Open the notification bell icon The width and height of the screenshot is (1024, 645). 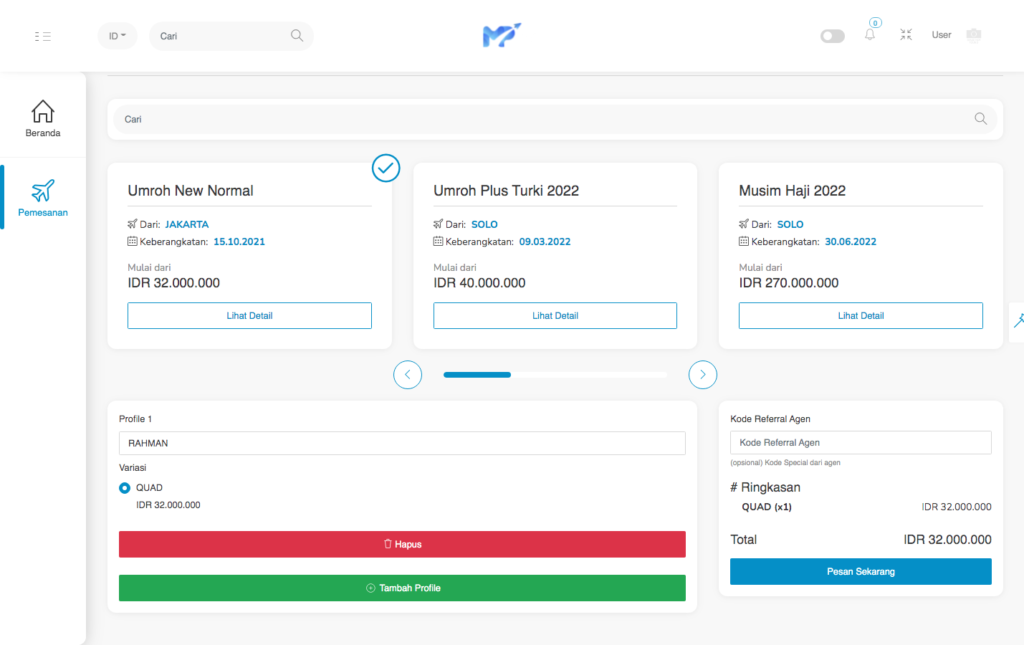click(870, 35)
